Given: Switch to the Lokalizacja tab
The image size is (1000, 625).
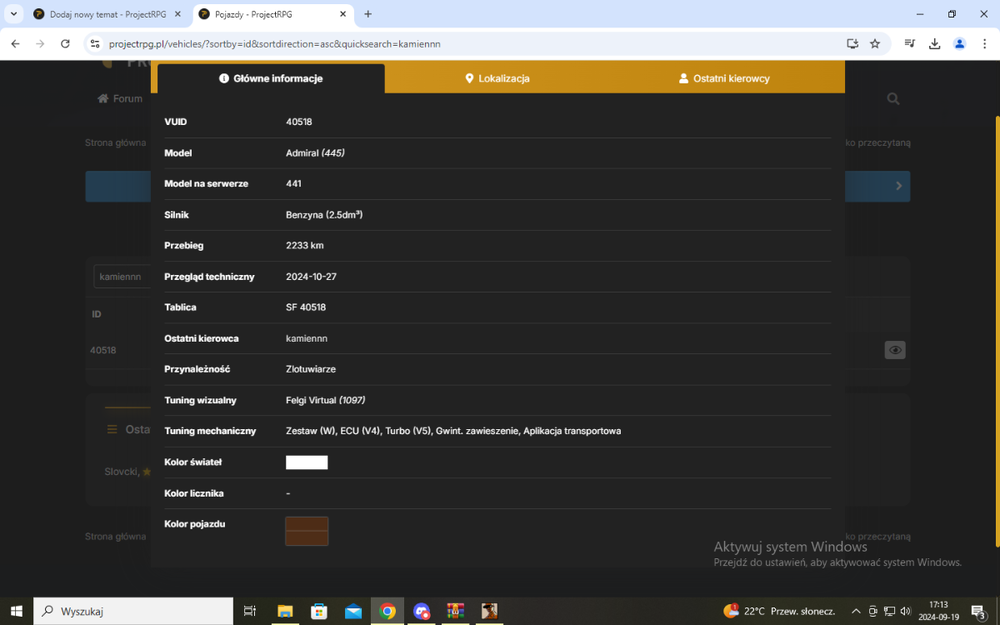Looking at the screenshot, I should (x=497, y=78).
